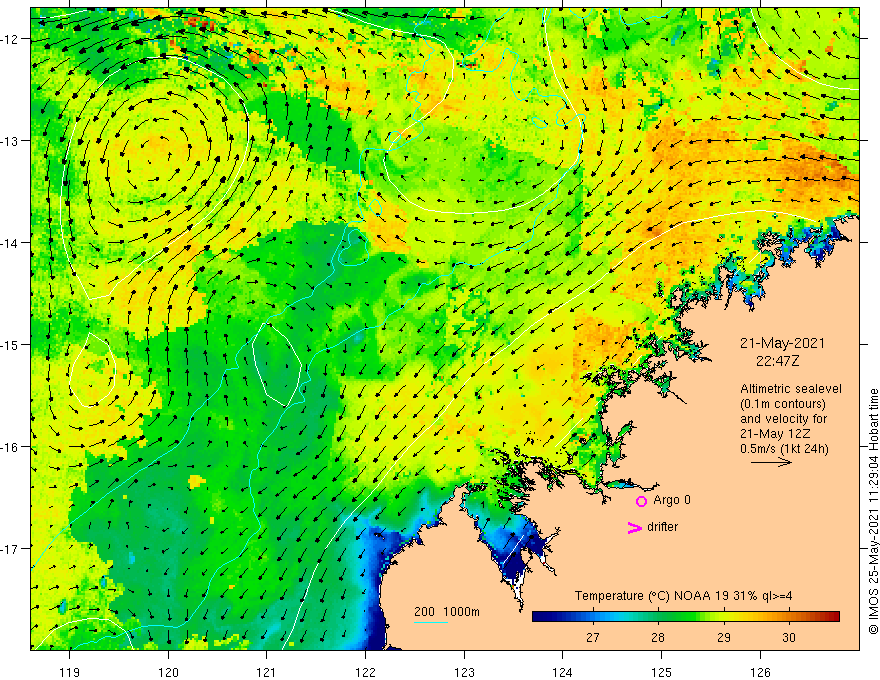Screen dimensions: 880x680
Task: Click latitude axis label -14
Action: click(x=9, y=243)
